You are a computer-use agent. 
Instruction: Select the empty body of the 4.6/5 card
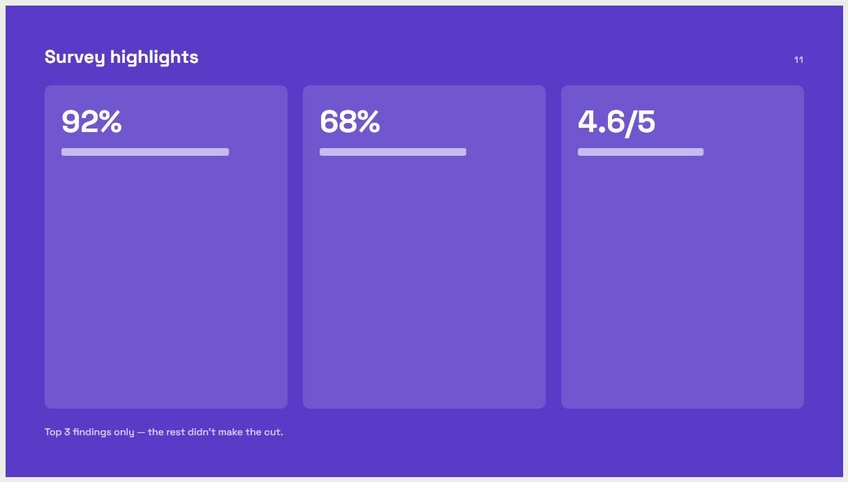click(683, 281)
